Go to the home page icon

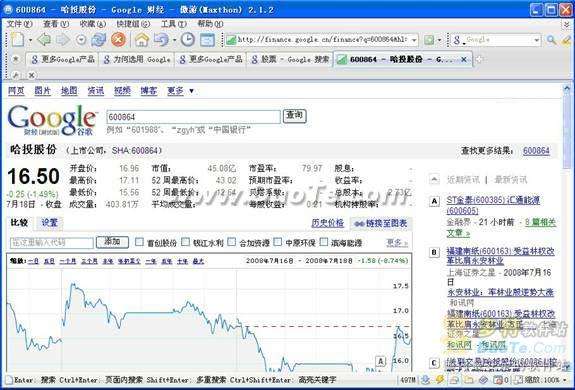(142, 40)
